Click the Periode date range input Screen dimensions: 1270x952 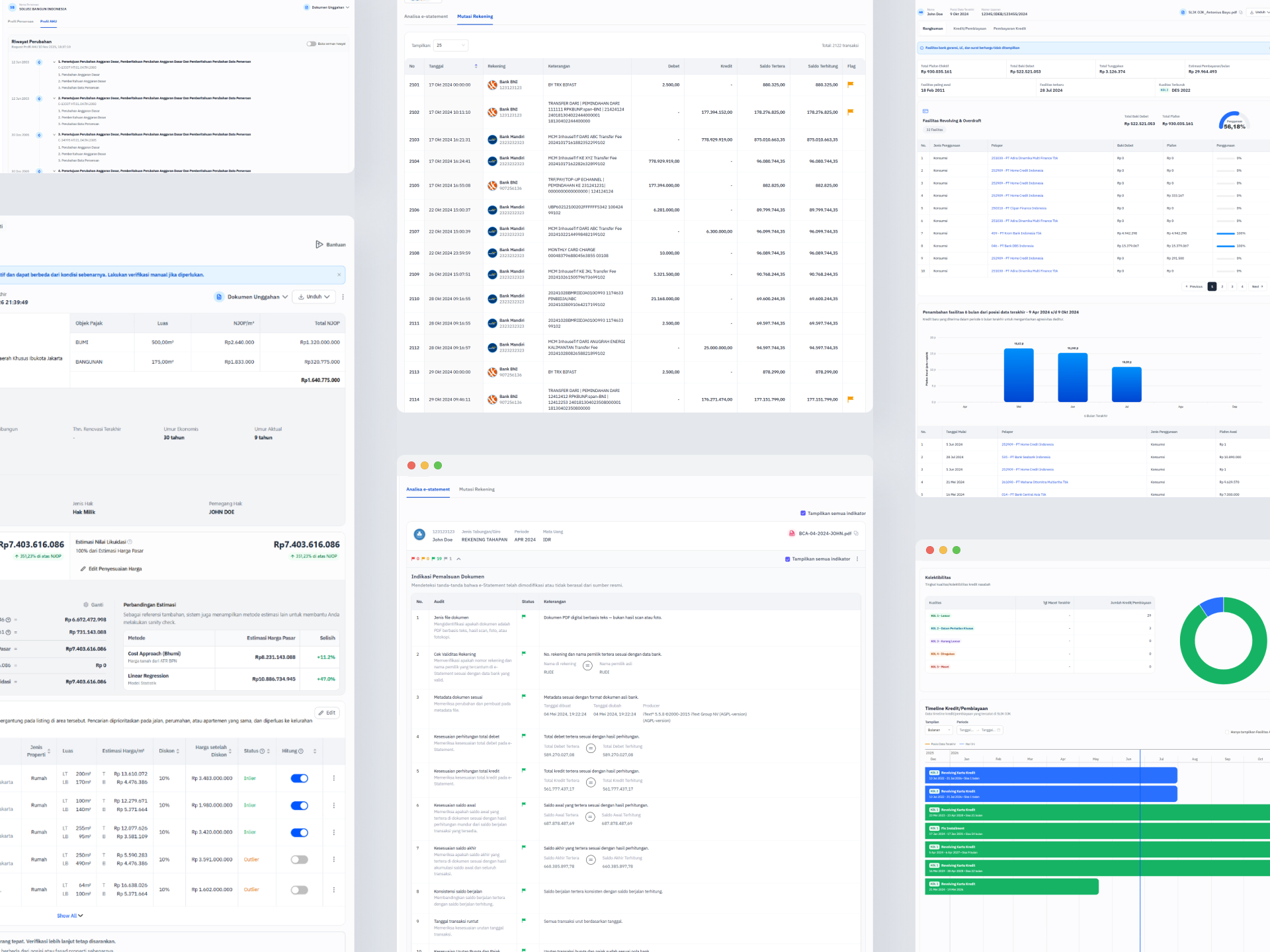[980, 730]
